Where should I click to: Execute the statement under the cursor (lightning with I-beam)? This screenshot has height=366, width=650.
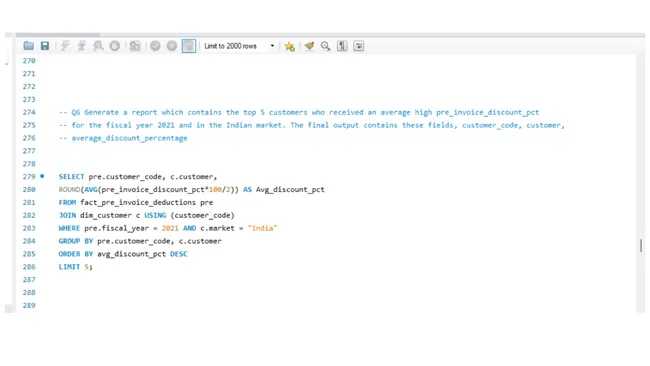82,46
